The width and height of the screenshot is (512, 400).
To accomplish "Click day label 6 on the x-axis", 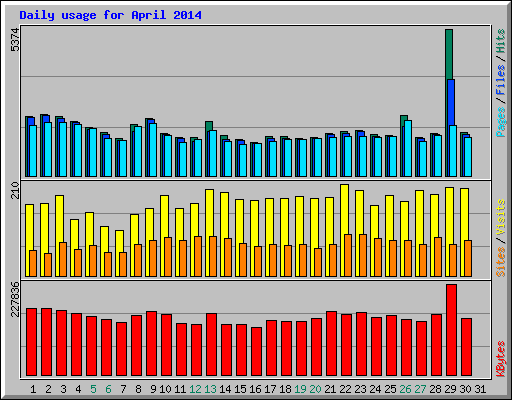I will pos(108,389).
